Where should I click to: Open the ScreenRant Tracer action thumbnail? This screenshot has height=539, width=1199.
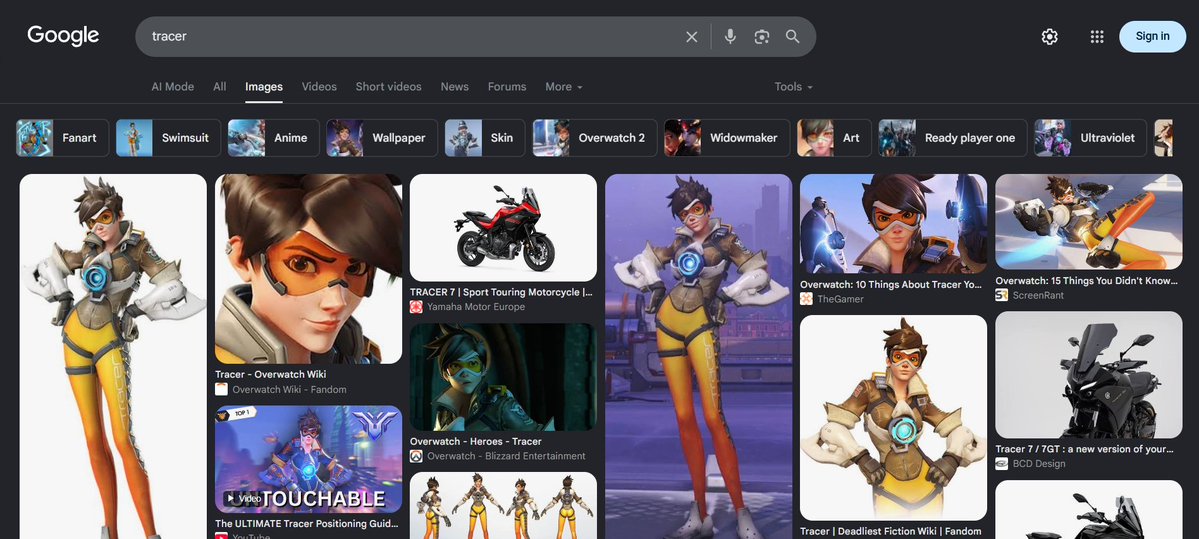click(x=1088, y=222)
